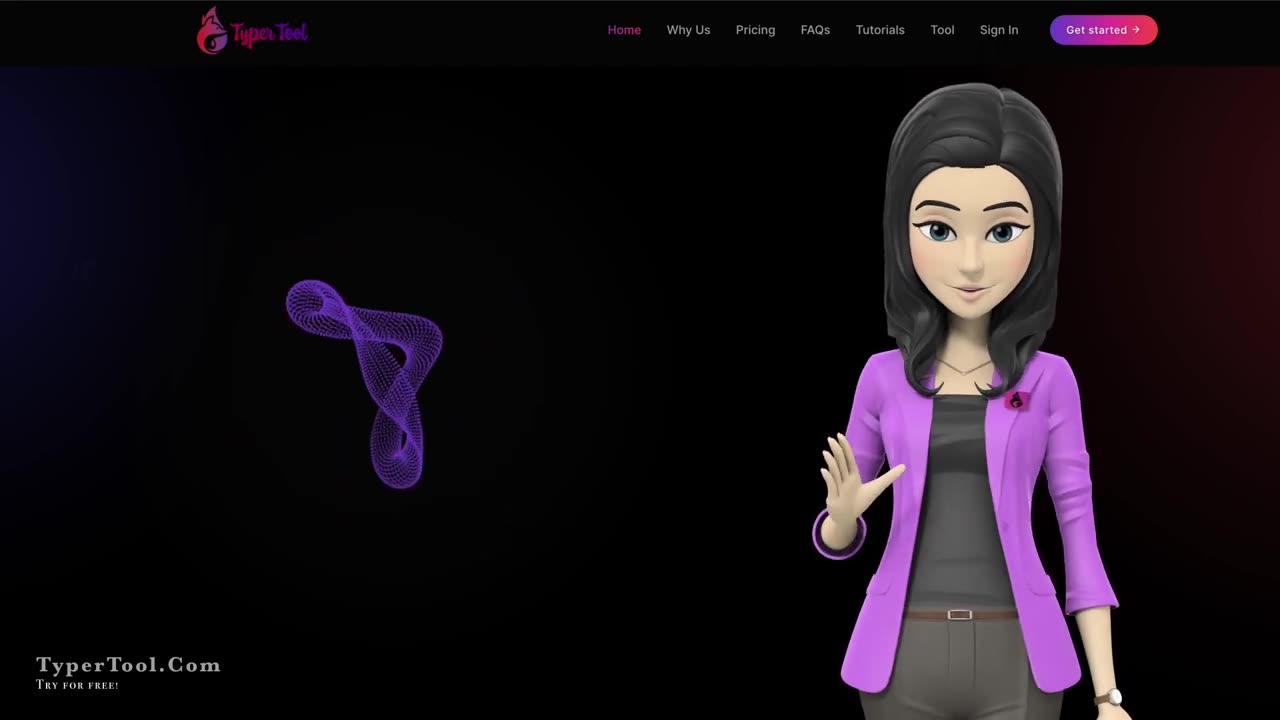Open the Tool menu item
Image resolution: width=1280 pixels, height=720 pixels.
[942, 30]
